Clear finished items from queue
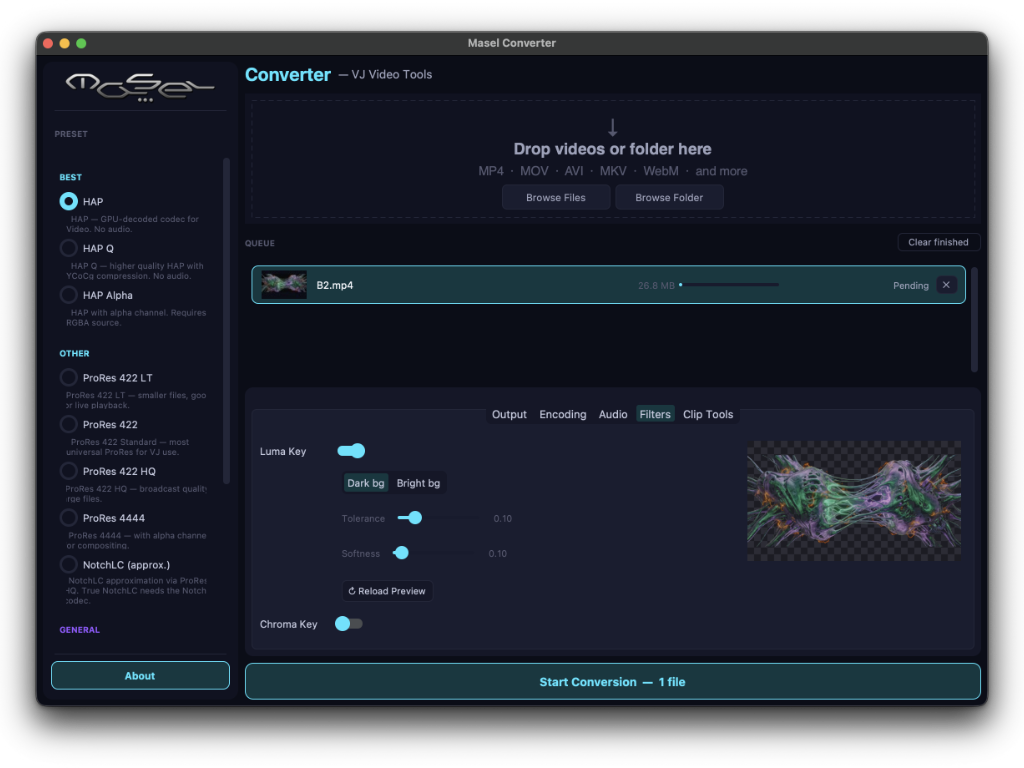Screen dimensions: 1024x768 [938, 242]
